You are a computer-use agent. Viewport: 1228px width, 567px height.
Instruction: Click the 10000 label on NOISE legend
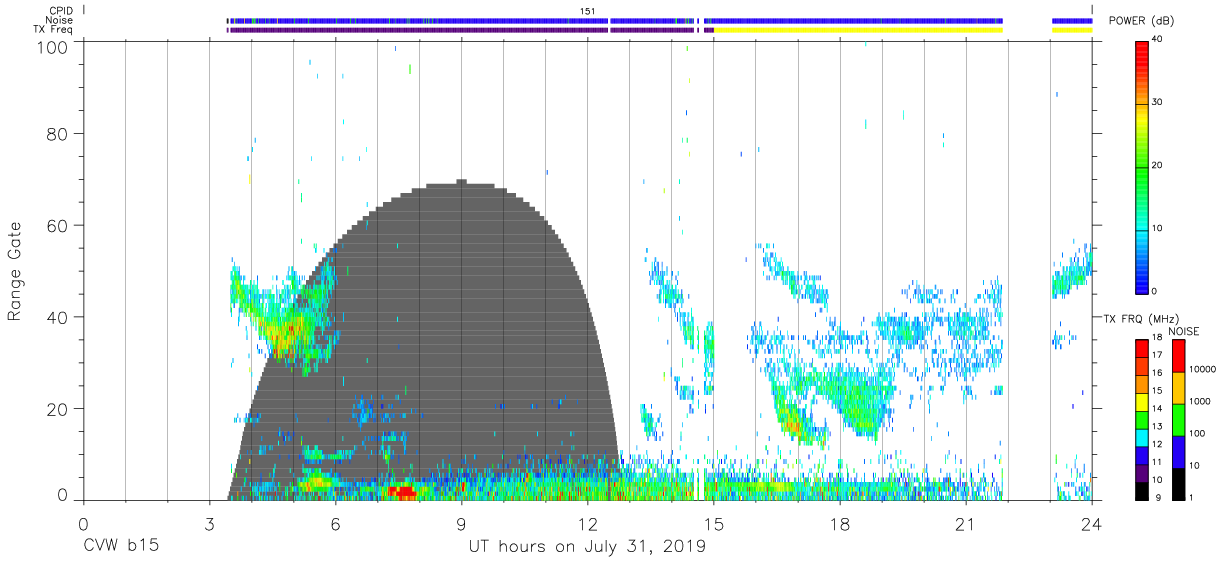(x=1204, y=369)
